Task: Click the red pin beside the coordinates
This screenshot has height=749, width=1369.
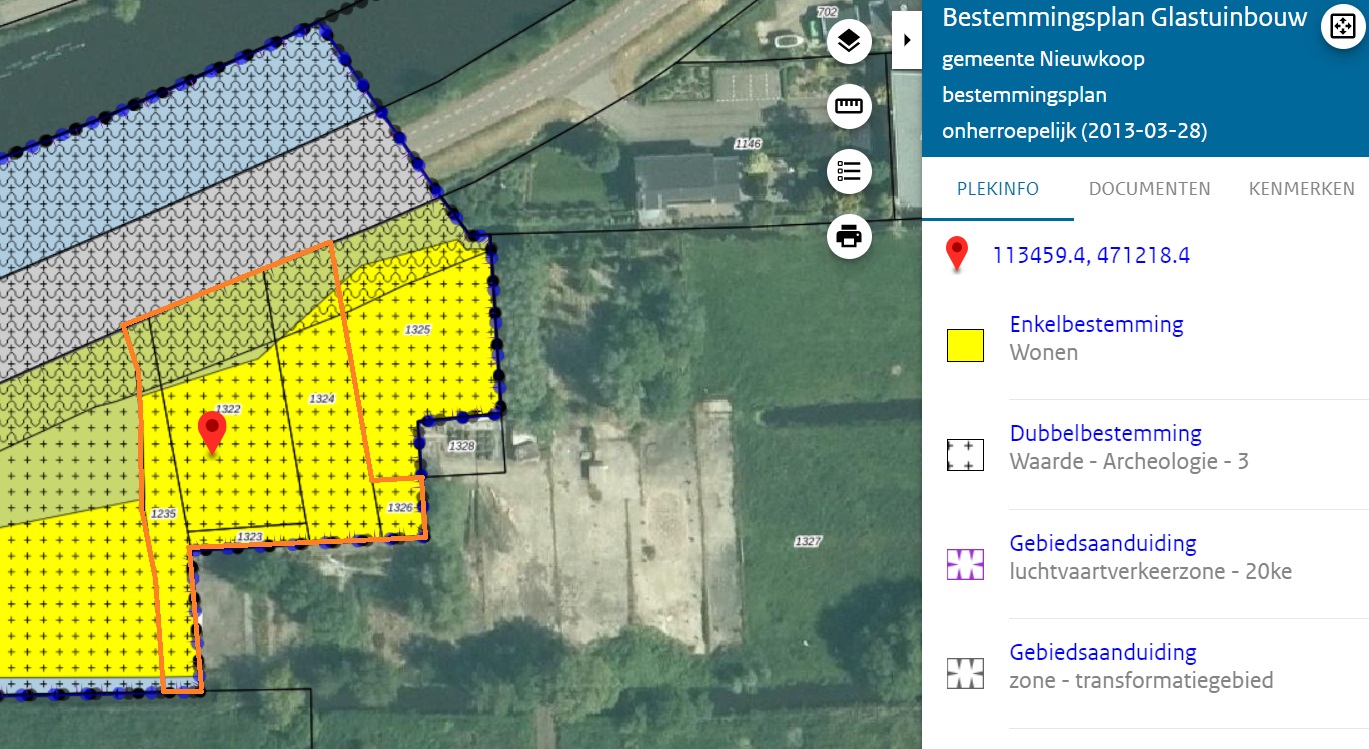Action: (957, 254)
